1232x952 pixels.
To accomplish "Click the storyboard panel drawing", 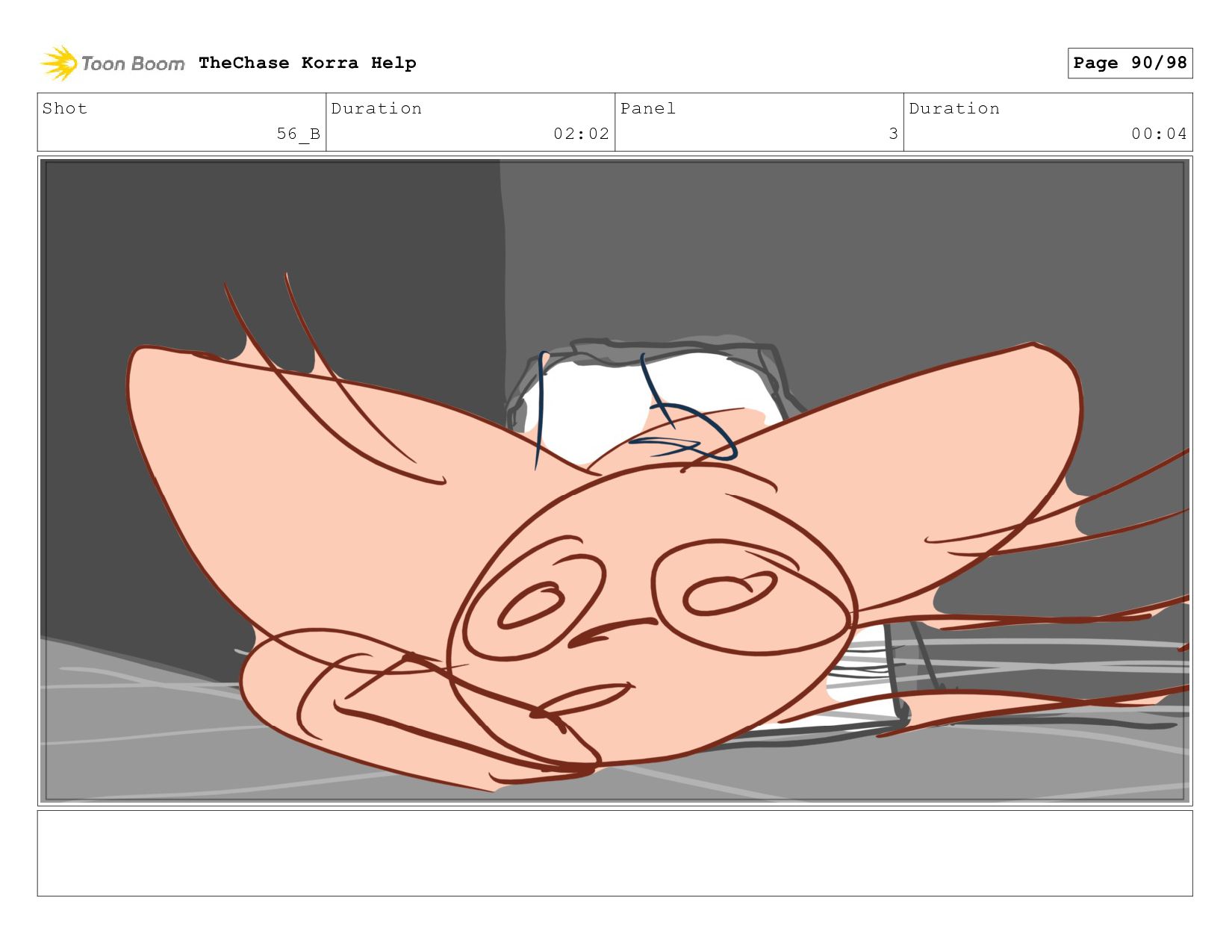I will (x=615, y=481).
